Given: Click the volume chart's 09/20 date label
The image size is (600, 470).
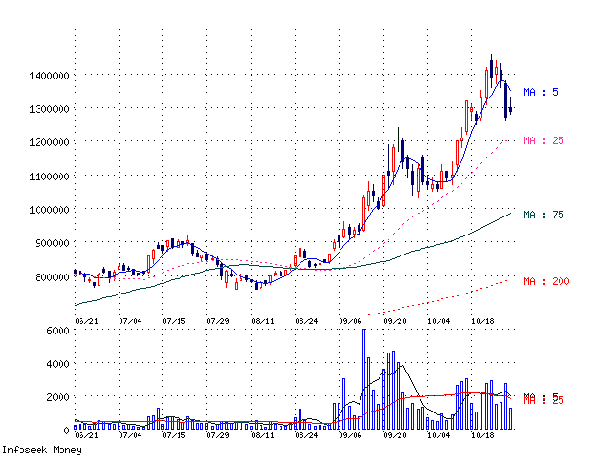Looking at the screenshot, I should pos(395,435).
